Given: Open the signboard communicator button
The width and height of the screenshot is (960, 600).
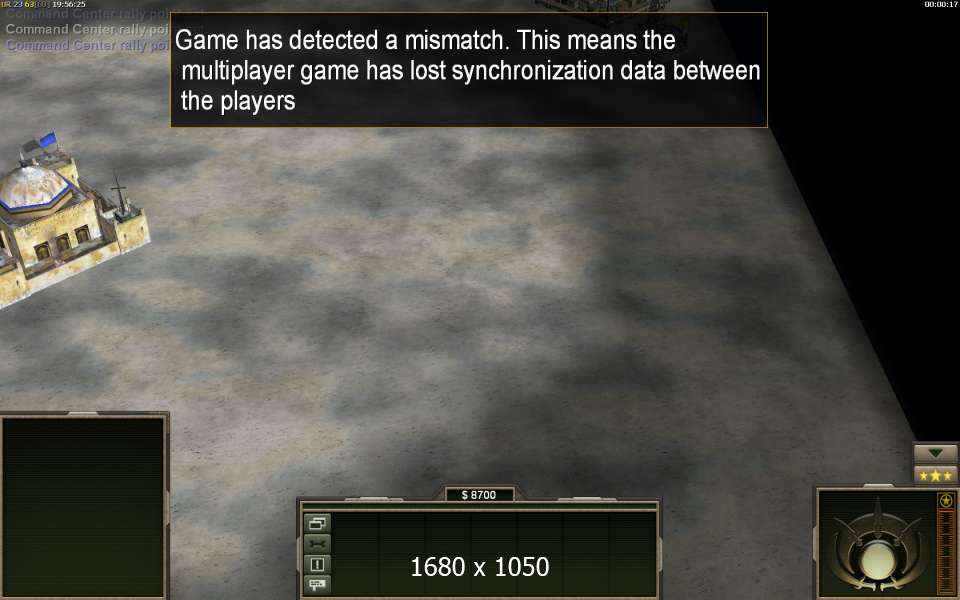Looking at the screenshot, I should 317,584.
